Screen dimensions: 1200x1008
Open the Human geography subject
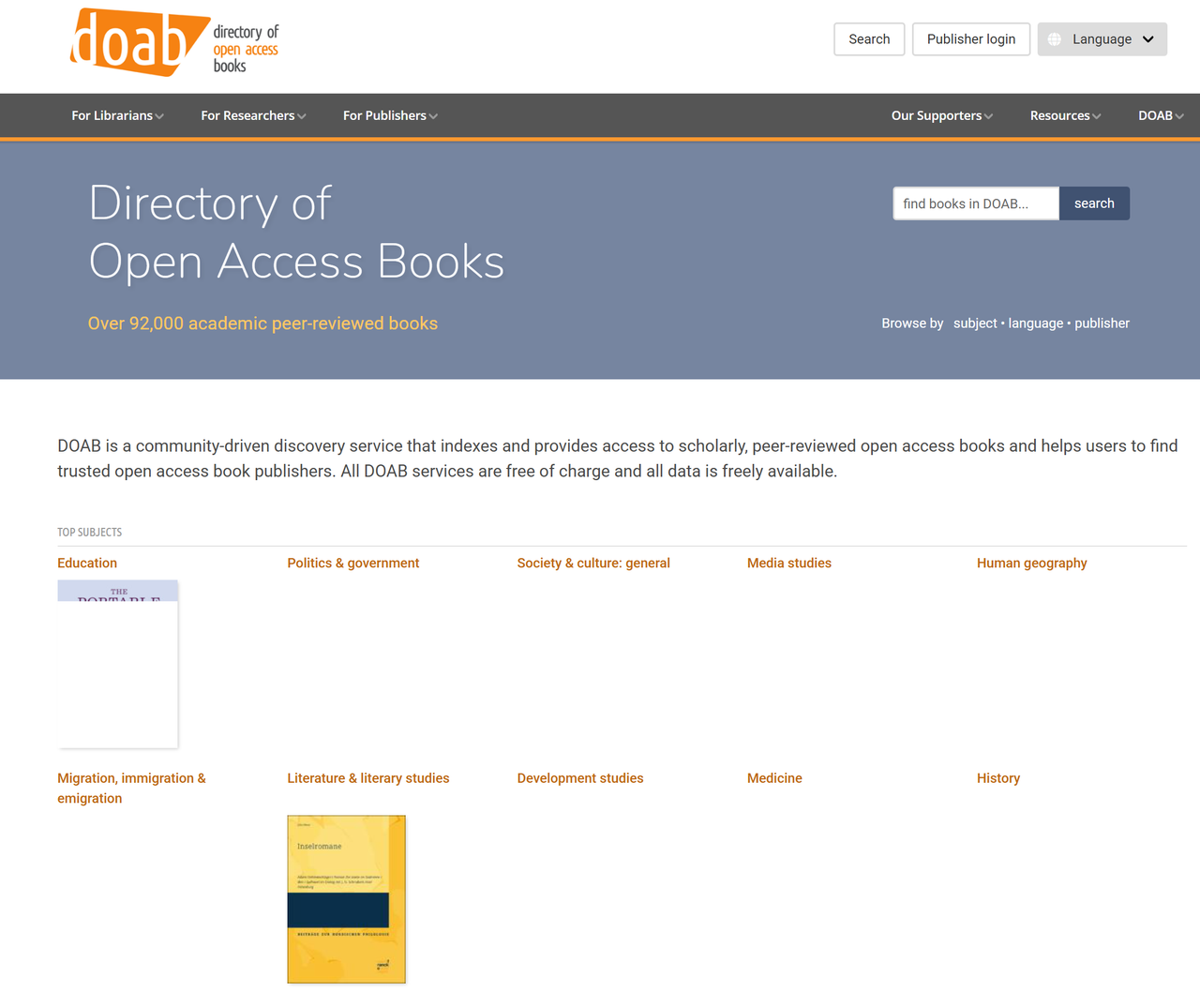click(1032, 564)
